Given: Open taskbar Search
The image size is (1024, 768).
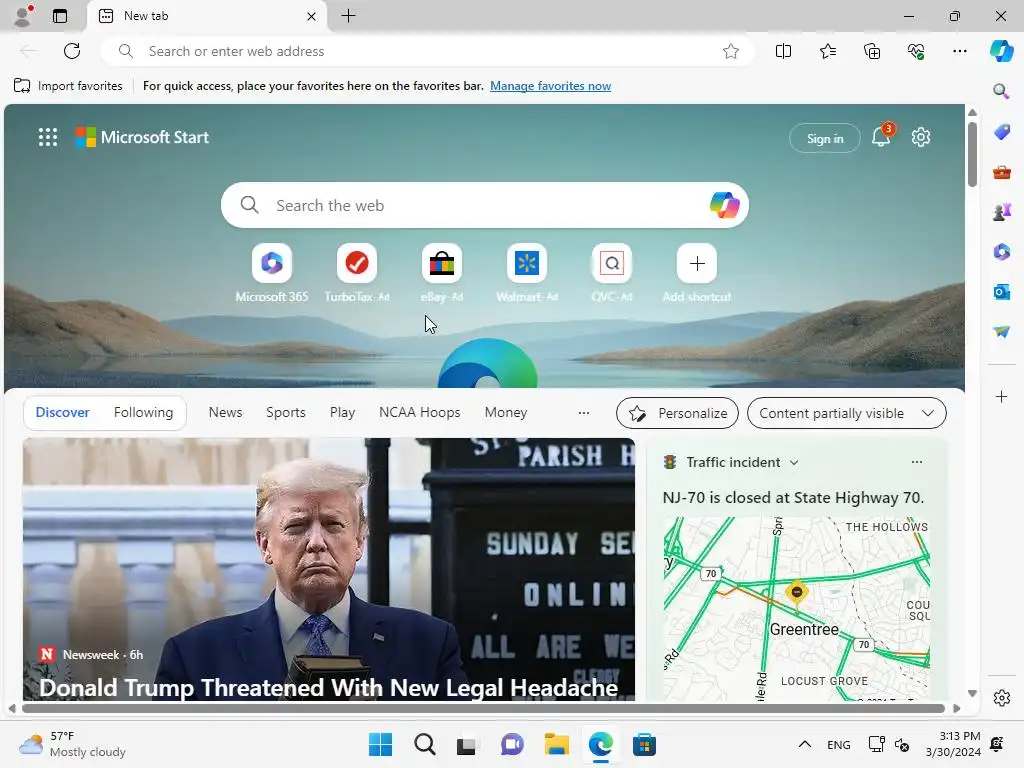Looking at the screenshot, I should [x=424, y=744].
